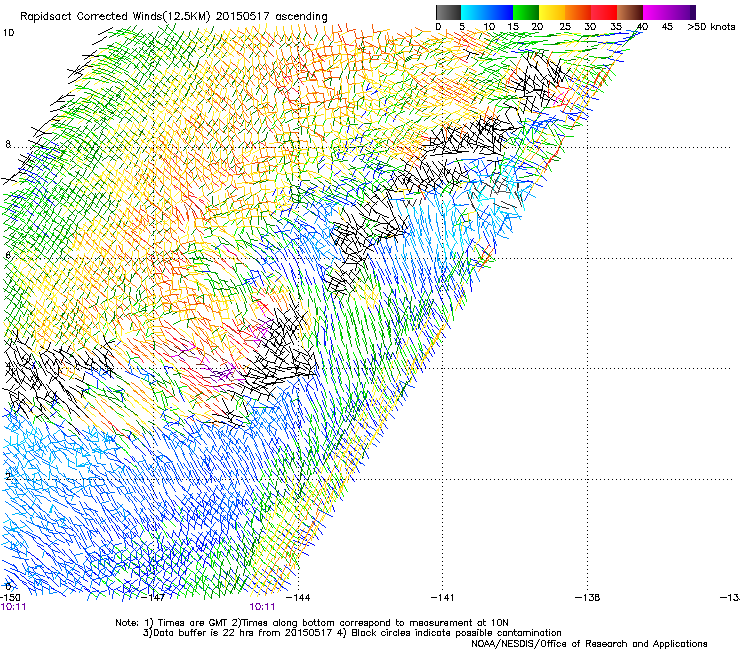Select the cyan 5-10 knots legend color
This screenshot has height=650, width=740.
click(473, 12)
